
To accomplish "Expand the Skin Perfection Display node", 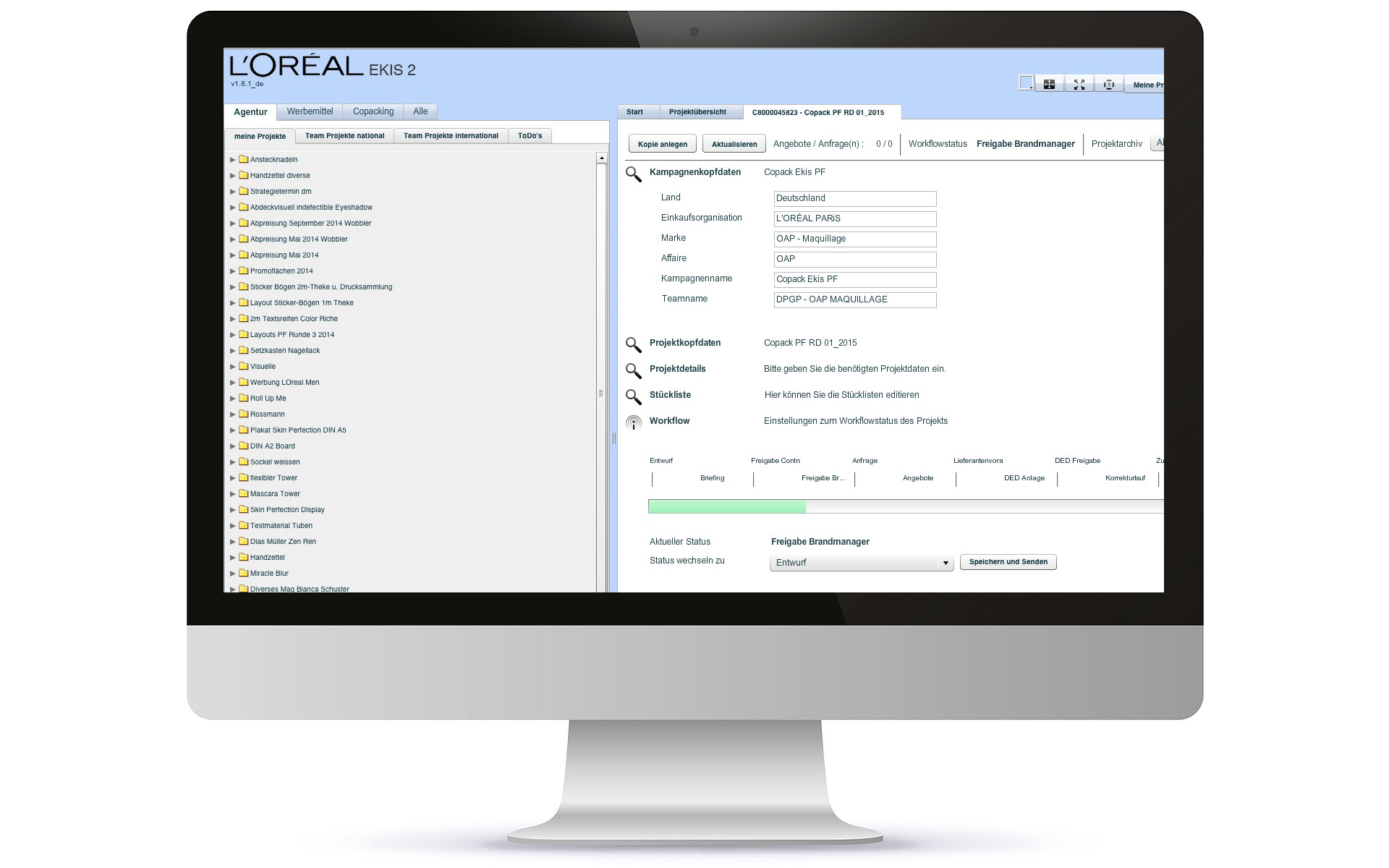I will click(x=233, y=510).
